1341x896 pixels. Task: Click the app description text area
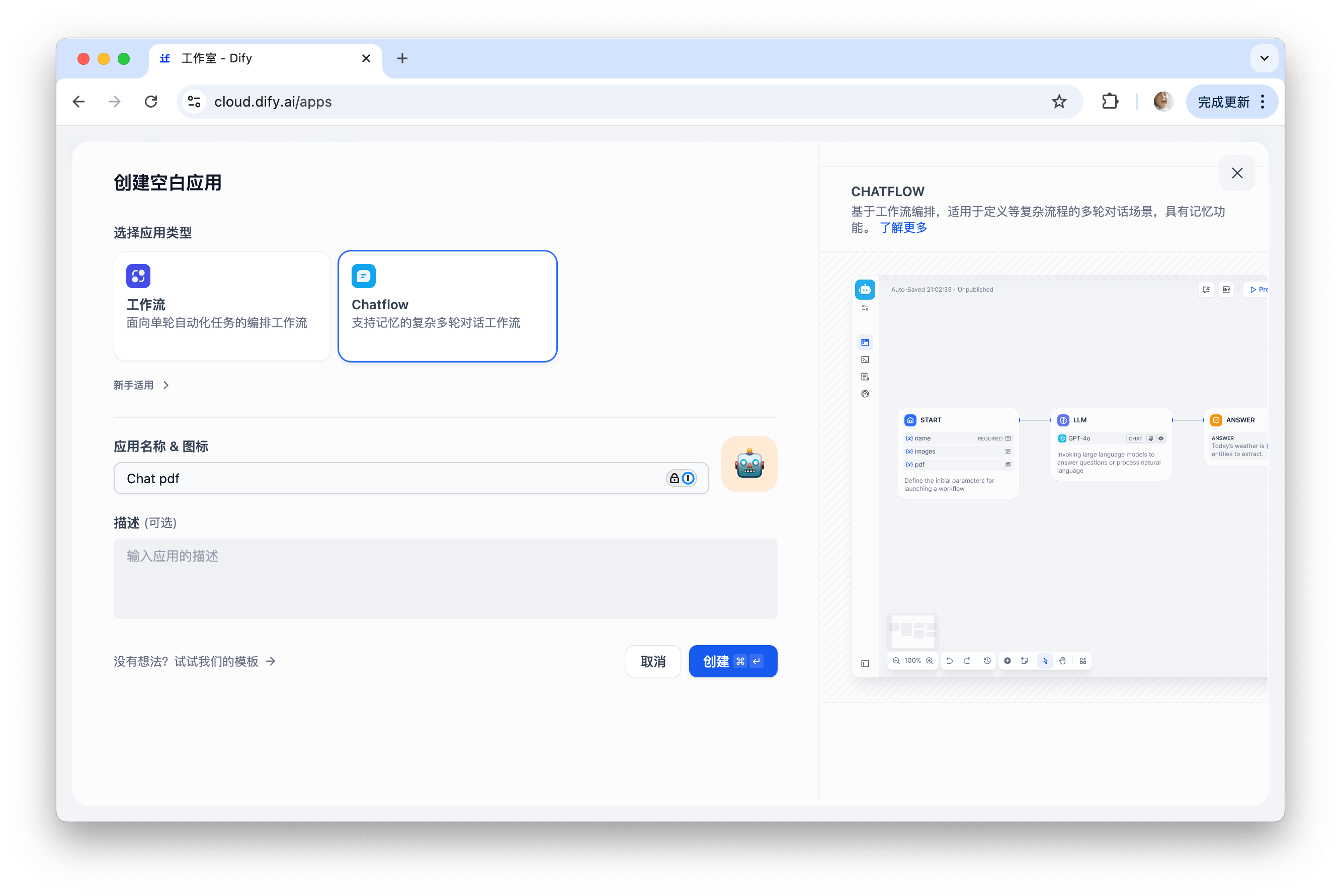(x=445, y=578)
